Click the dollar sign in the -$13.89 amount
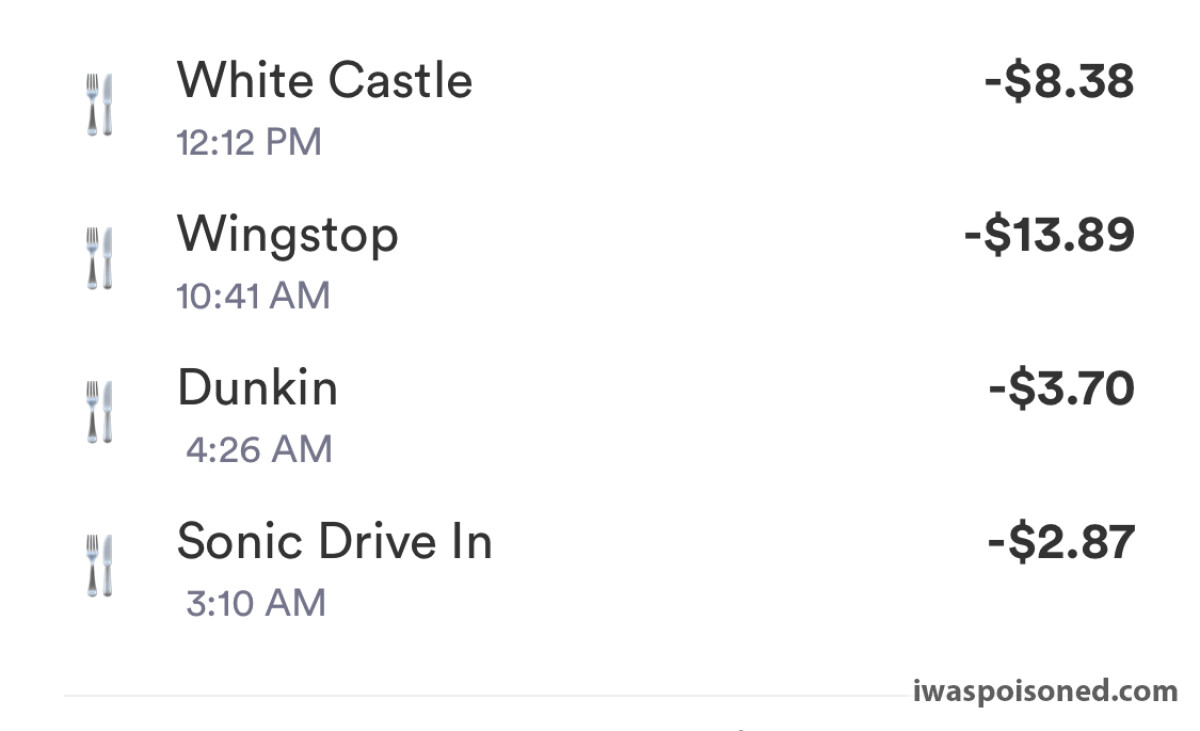 [1001, 235]
